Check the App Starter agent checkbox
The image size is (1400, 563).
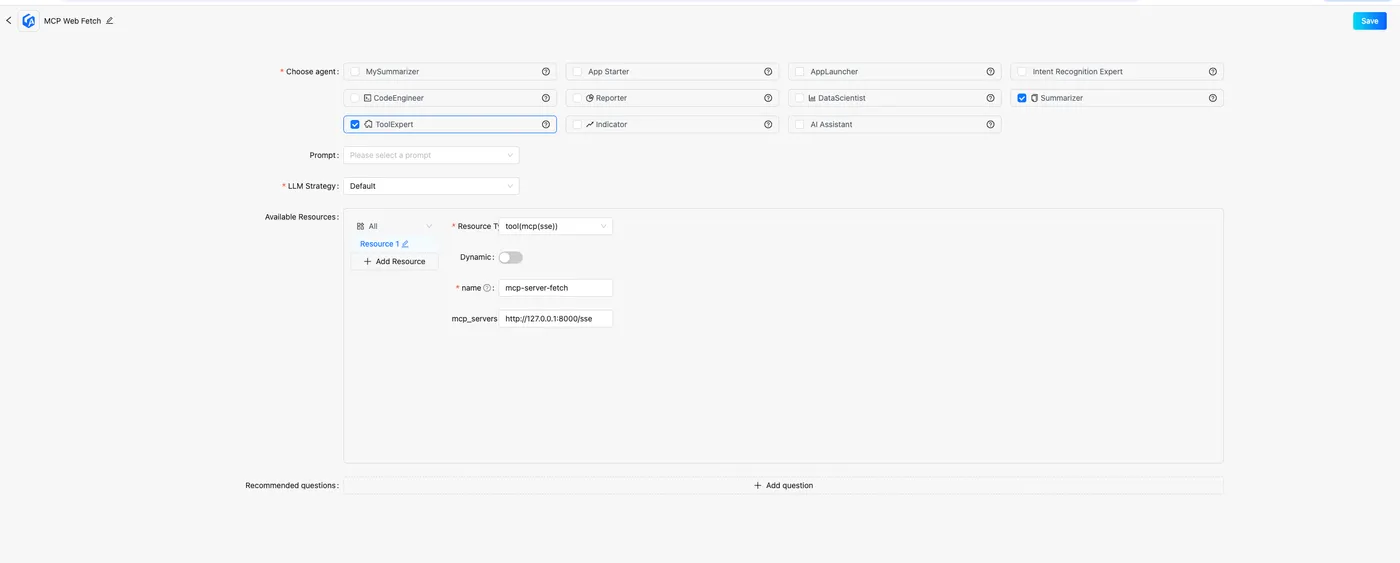(577, 72)
